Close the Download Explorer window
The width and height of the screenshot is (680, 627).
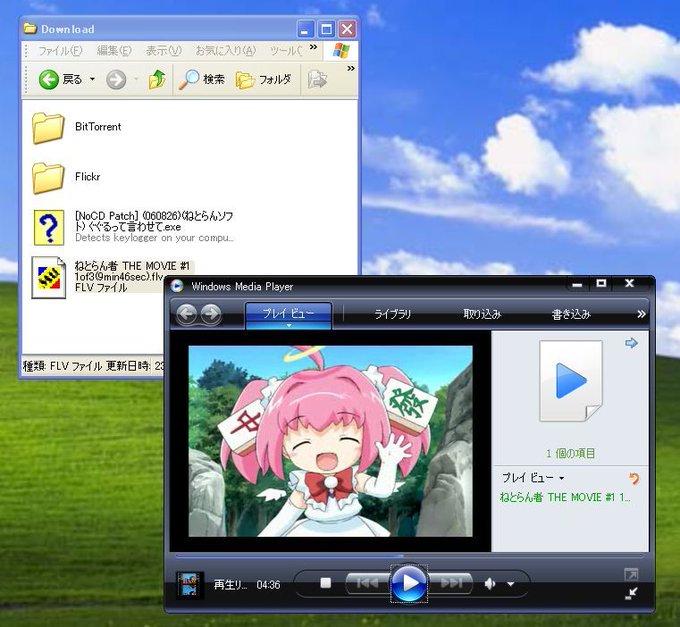(347, 29)
